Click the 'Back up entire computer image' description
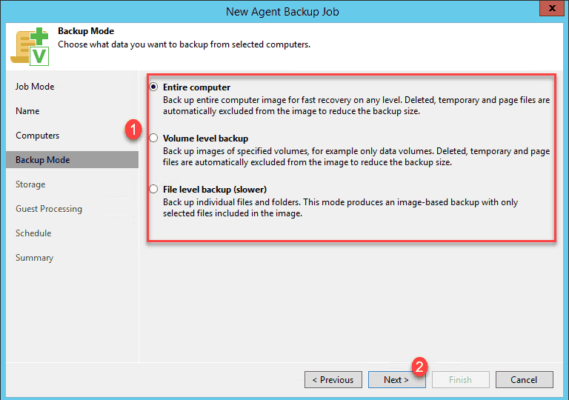 click(356, 105)
